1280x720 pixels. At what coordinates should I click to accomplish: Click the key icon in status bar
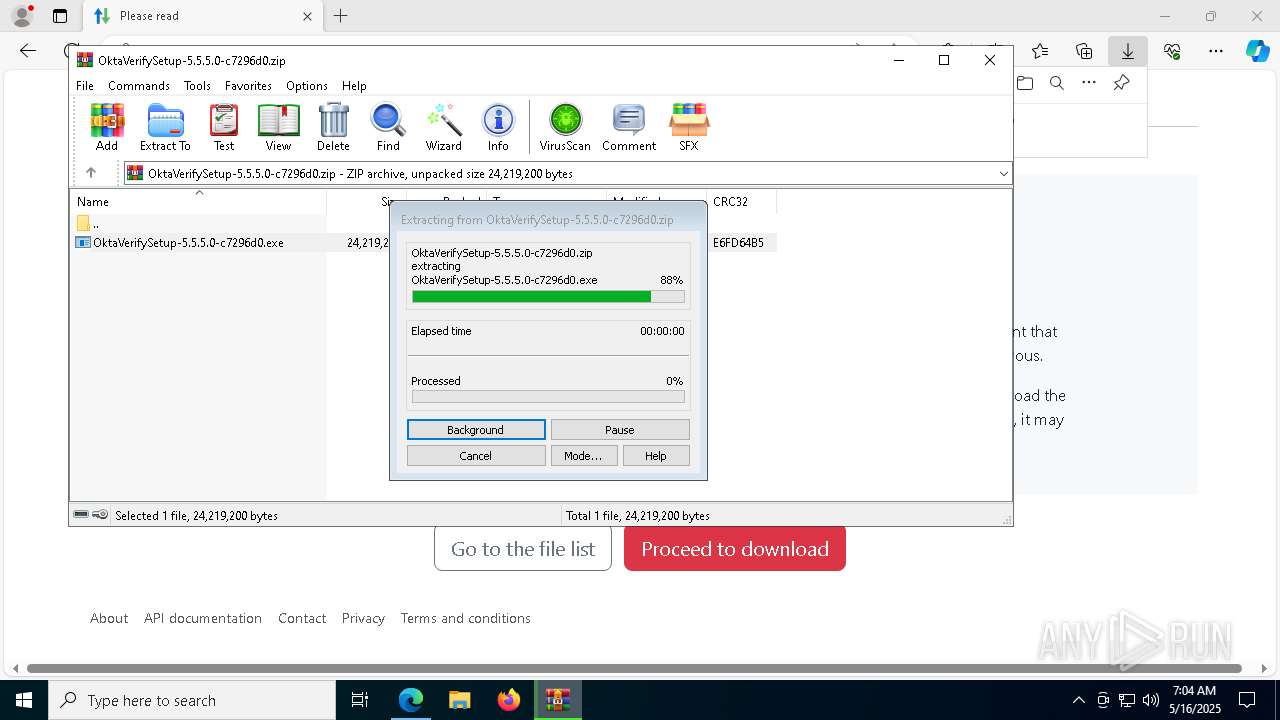pos(100,515)
